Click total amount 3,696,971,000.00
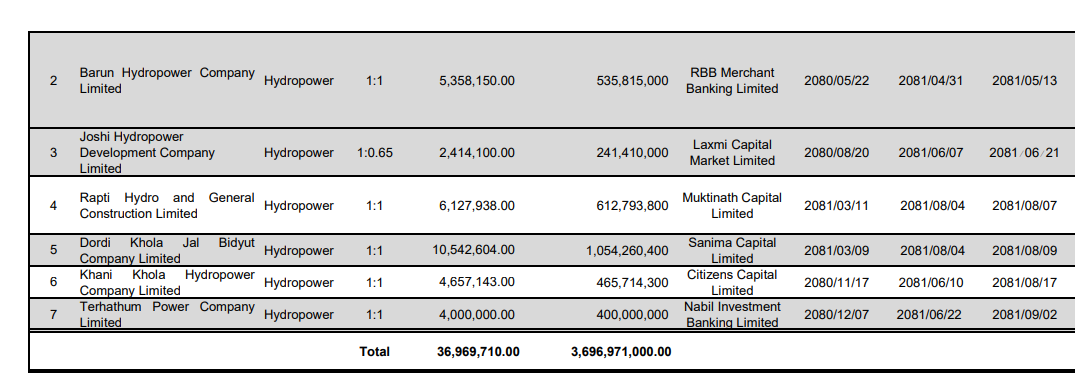 (x=621, y=351)
